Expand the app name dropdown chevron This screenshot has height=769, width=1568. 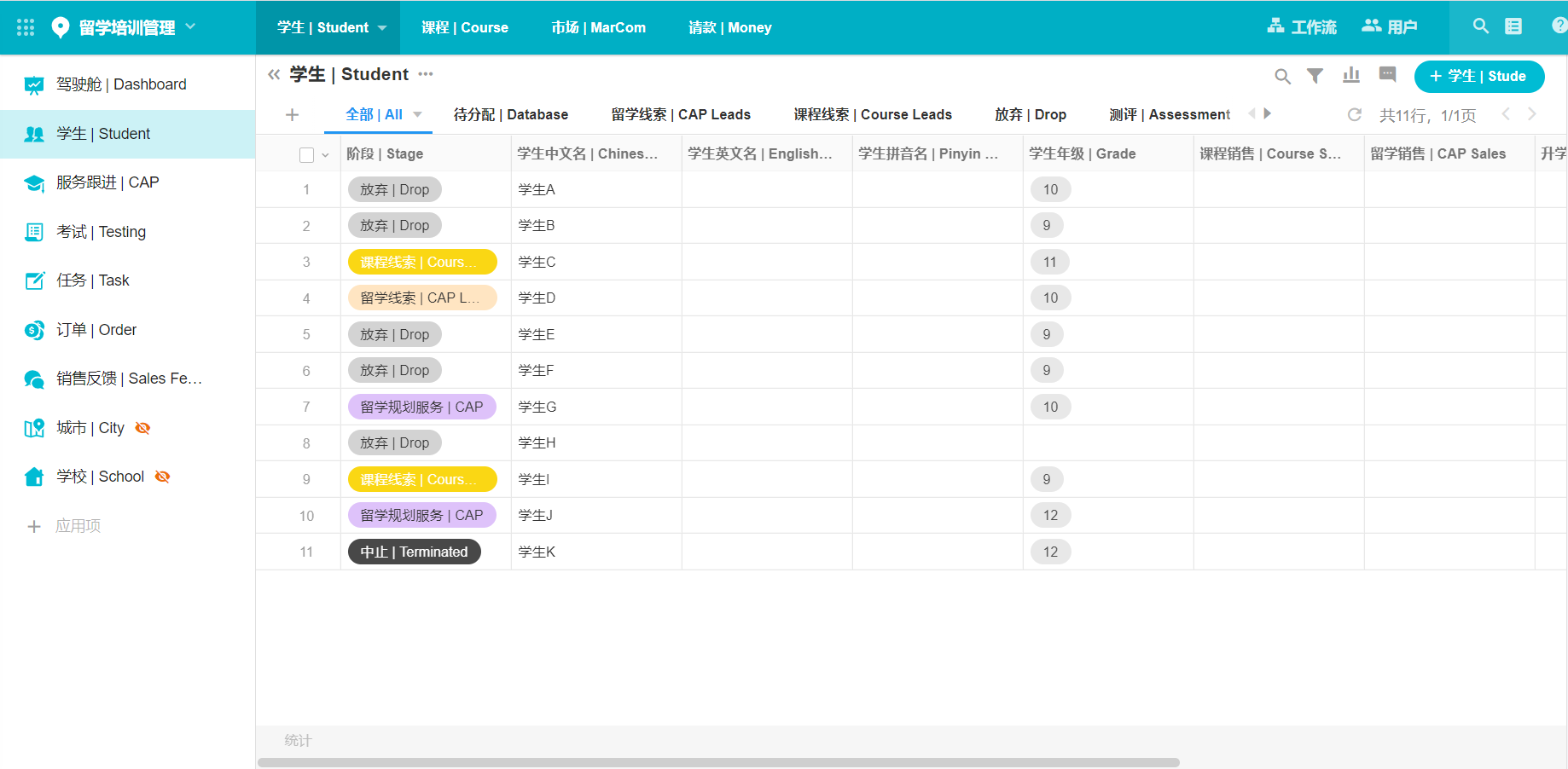190,26
